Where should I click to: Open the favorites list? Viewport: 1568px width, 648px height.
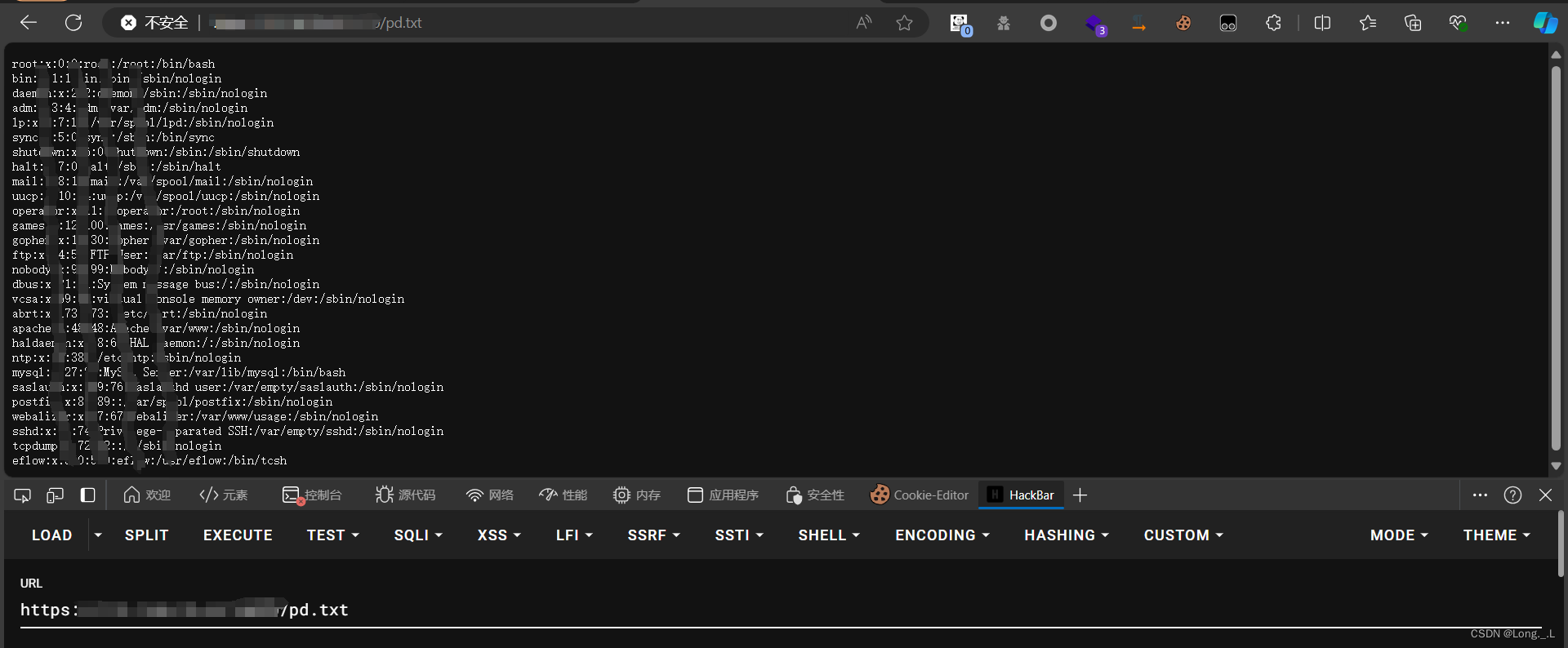click(x=1368, y=23)
